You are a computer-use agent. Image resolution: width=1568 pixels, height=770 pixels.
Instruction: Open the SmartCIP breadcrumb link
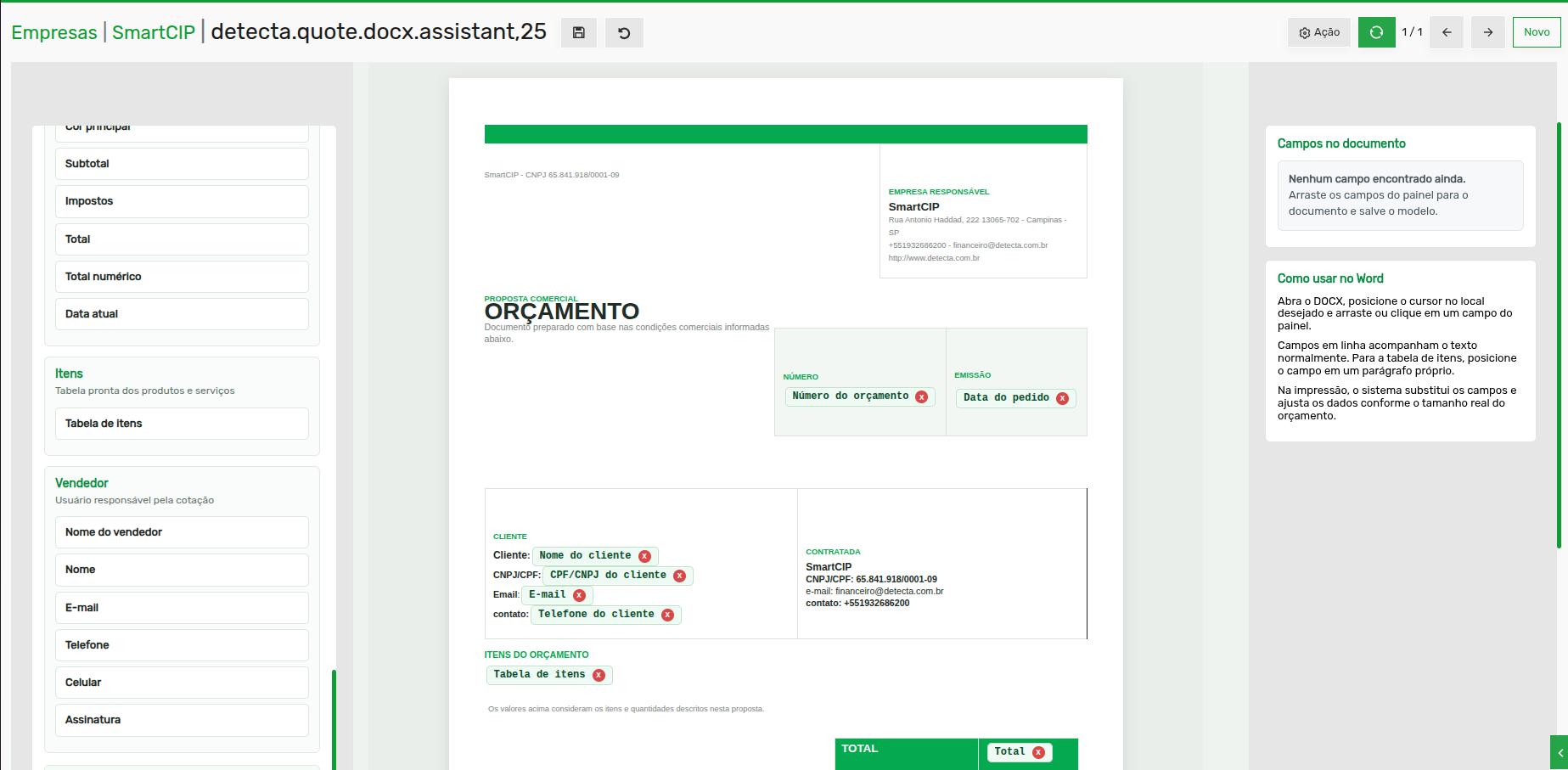(154, 32)
